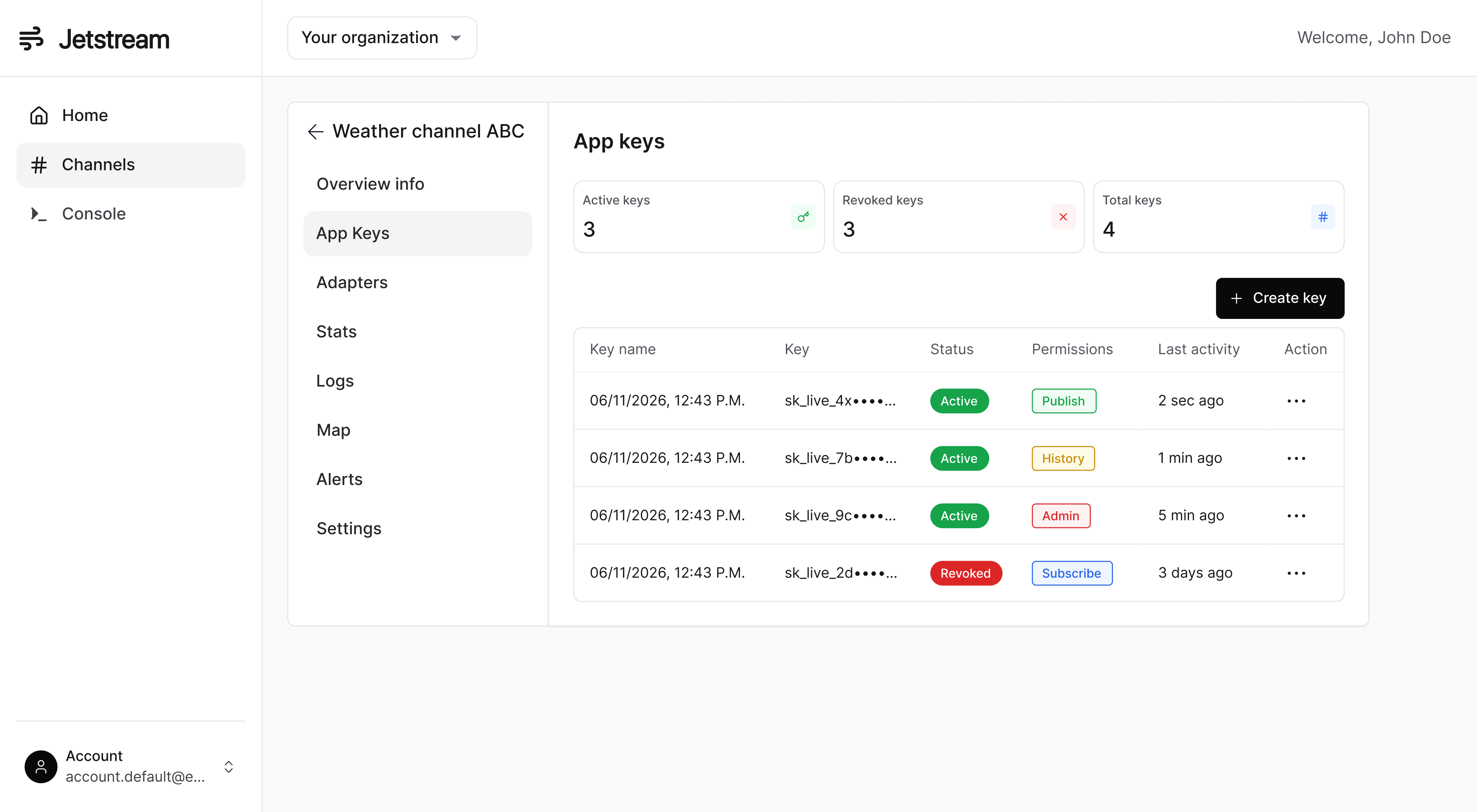The image size is (1477, 812).
Task: Open action menu for sk_live_2d key row
Action: 1296,572
